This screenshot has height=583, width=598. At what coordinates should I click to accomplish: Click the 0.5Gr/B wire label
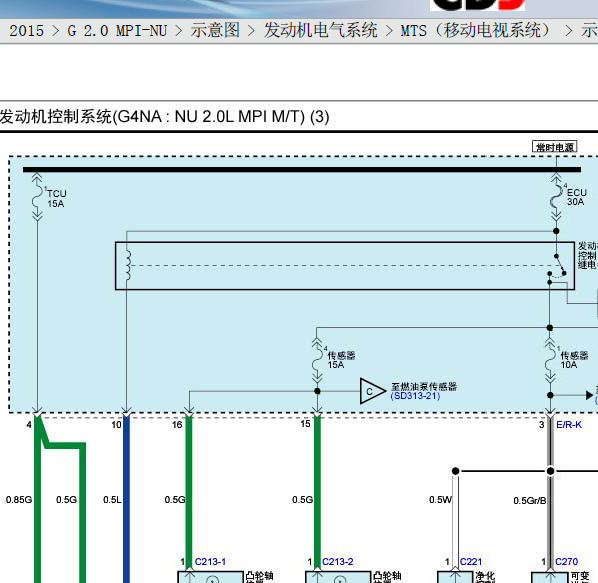coord(530,501)
